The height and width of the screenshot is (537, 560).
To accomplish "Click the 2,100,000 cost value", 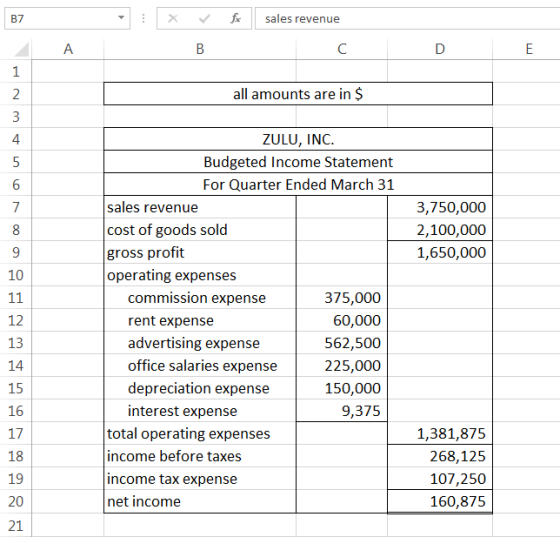I will 440,230.
